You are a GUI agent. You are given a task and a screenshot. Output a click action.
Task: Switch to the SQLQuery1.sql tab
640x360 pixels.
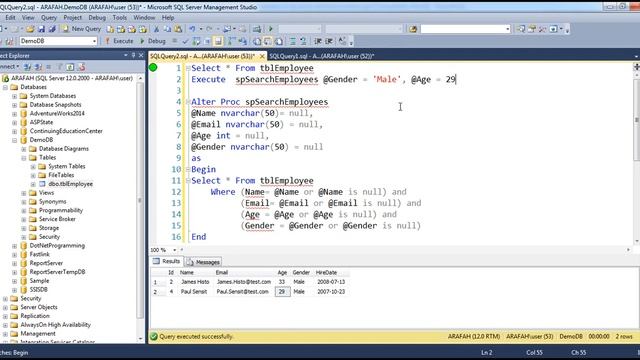pyautogui.click(x=322, y=56)
